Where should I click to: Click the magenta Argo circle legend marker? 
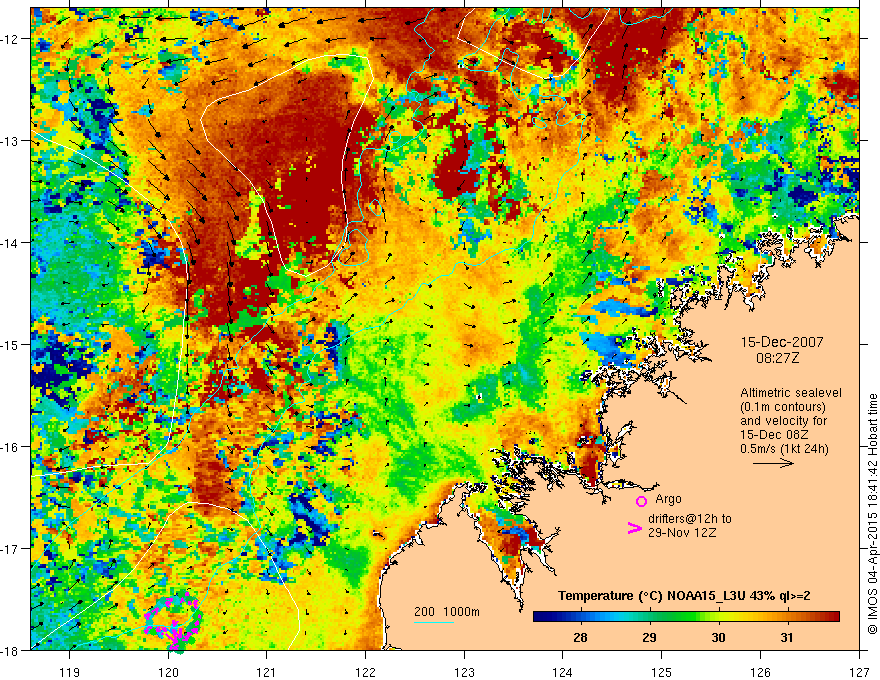(x=641, y=501)
